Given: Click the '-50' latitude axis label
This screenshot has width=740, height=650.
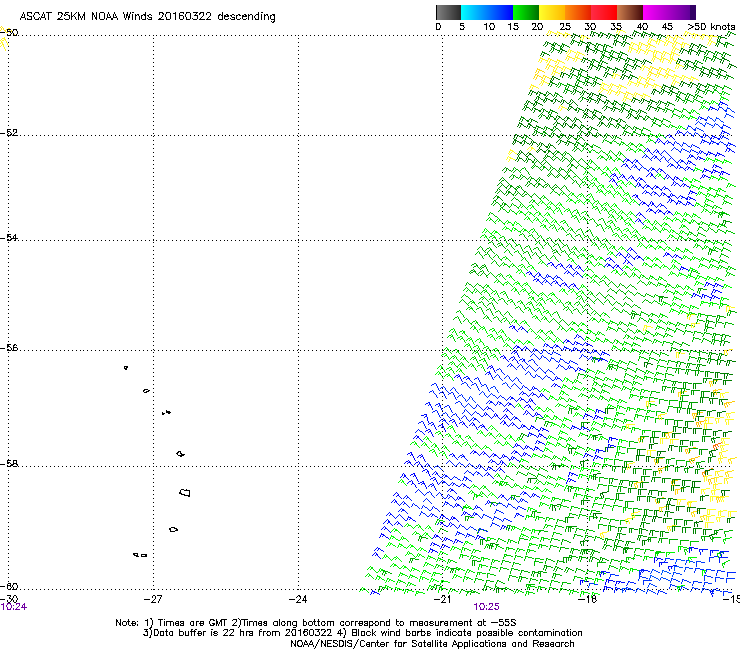Looking at the screenshot, I should tap(9, 33).
